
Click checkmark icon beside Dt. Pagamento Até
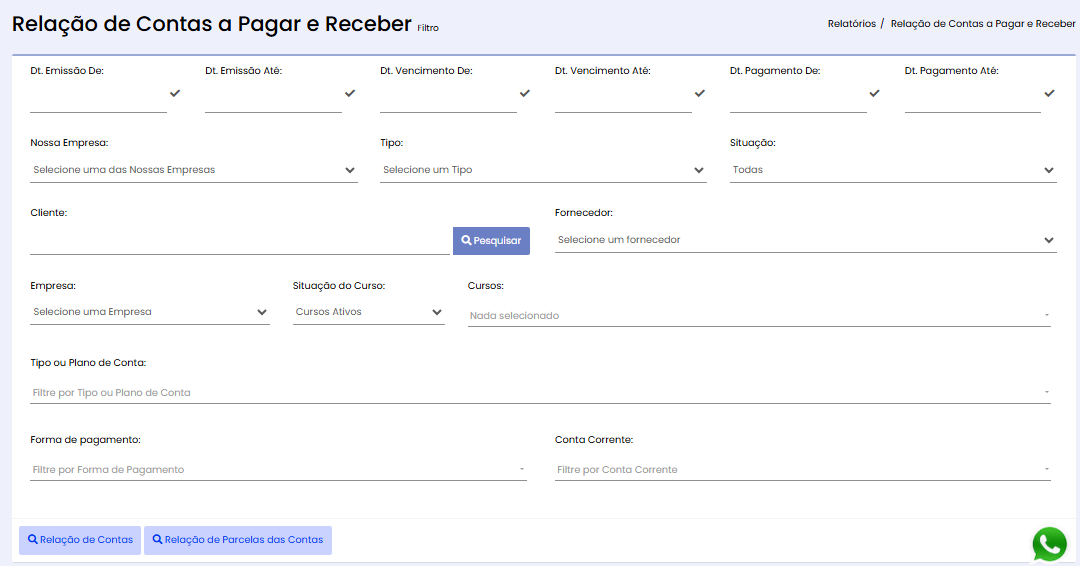1049,93
